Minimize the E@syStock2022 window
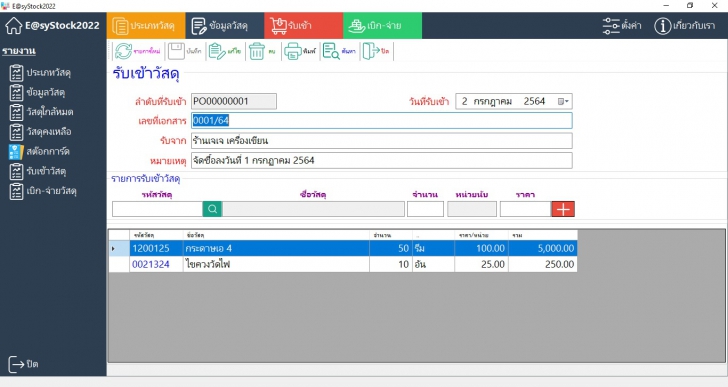This screenshot has width=728, height=387. tap(666, 6)
